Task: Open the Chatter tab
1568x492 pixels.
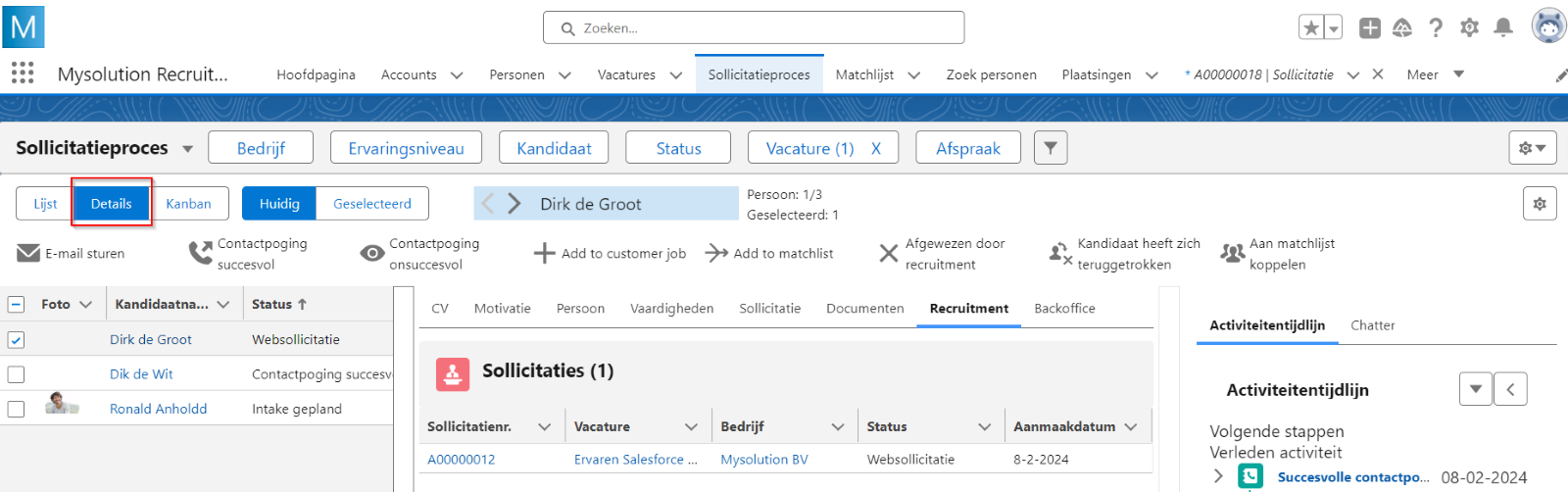Action: (1372, 325)
